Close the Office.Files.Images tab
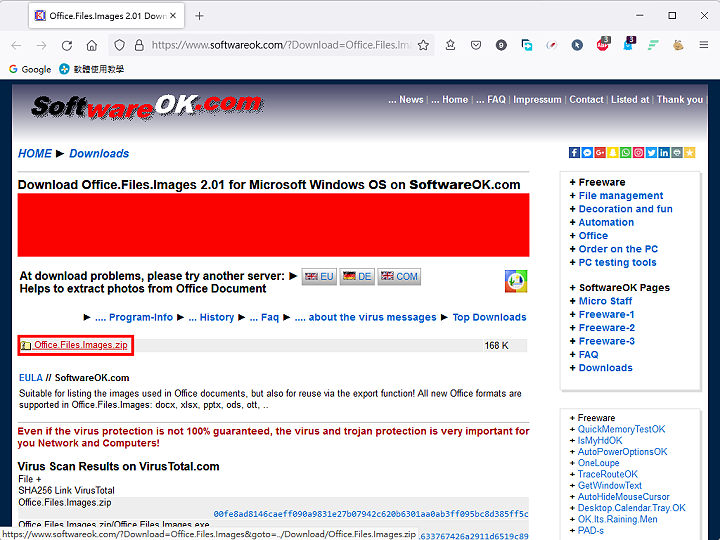Viewport: 720px width, 540px height. point(173,16)
